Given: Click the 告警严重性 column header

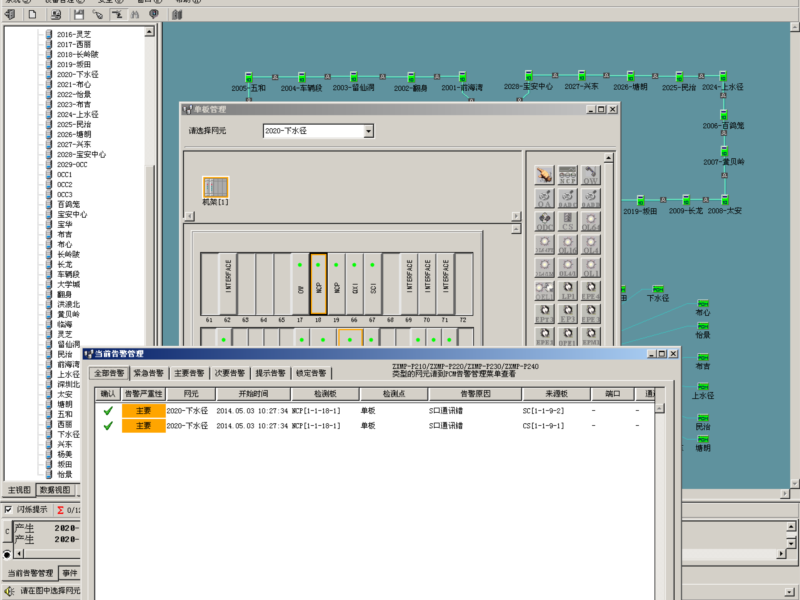Looking at the screenshot, I should pos(142,394).
